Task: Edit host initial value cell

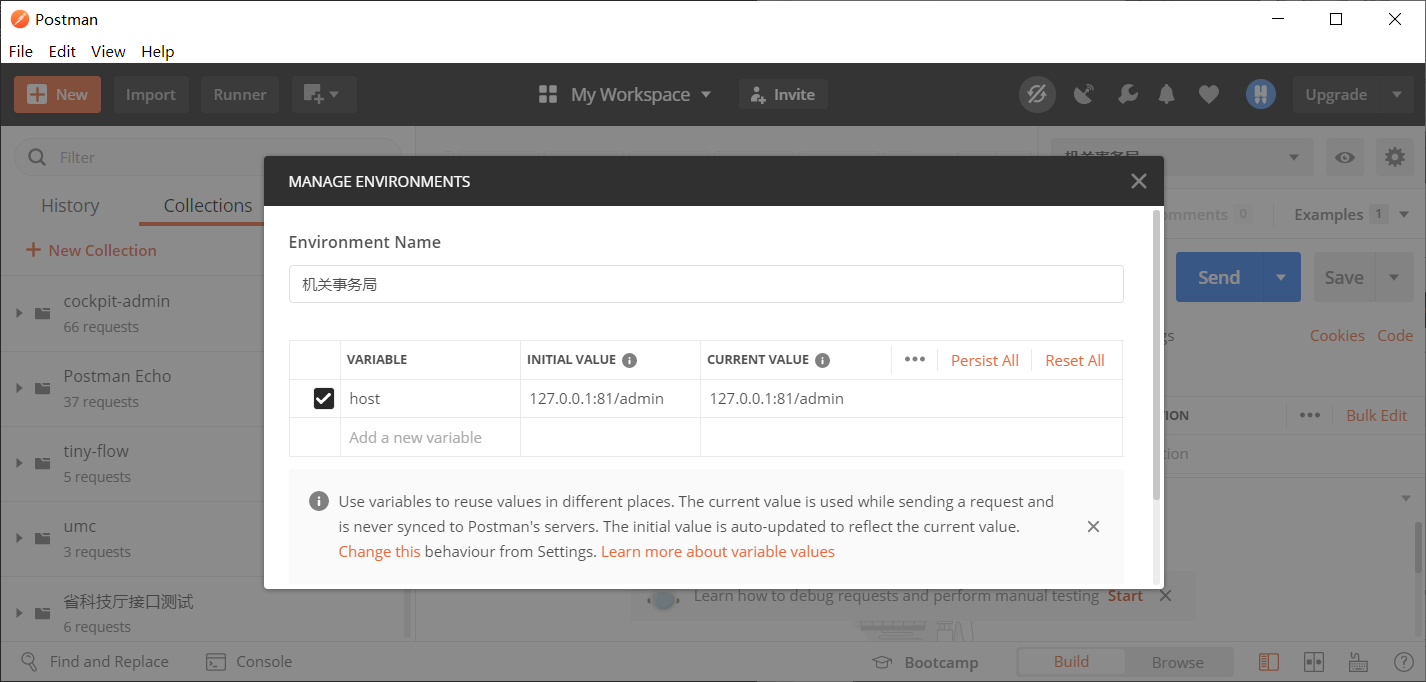Action: pos(610,399)
